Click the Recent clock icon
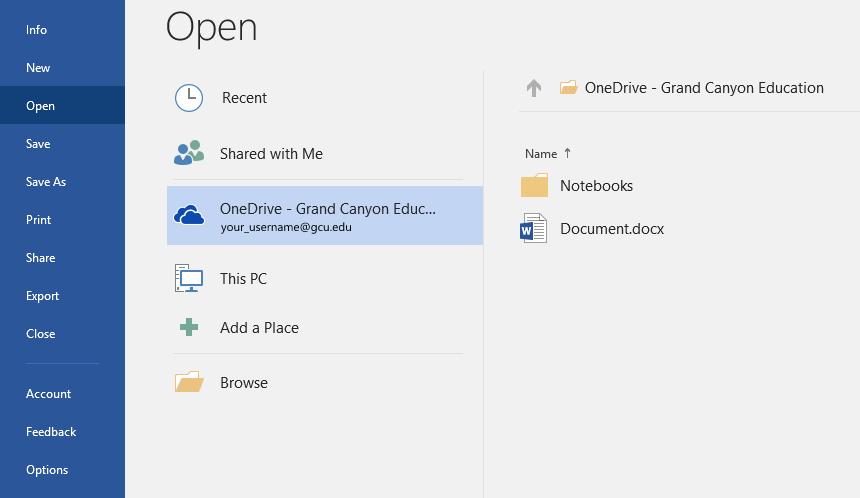The height and width of the screenshot is (498, 860). pyautogui.click(x=189, y=98)
